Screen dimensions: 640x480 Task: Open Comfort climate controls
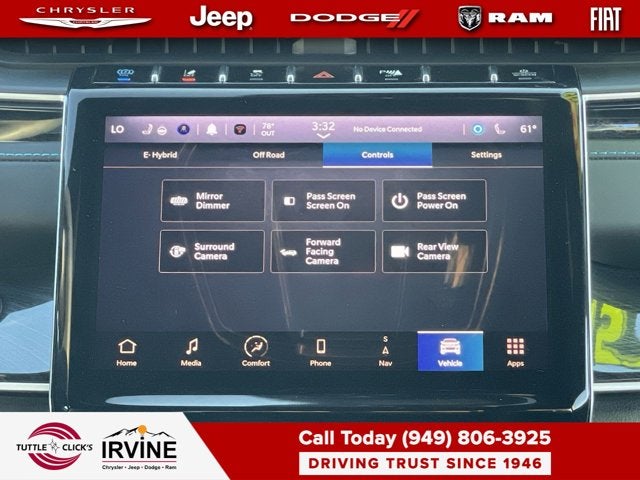click(256, 351)
